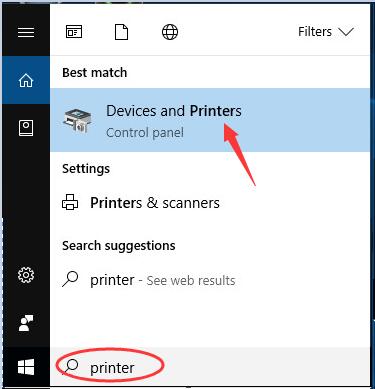Open the Filters dropdown label

click(x=315, y=32)
